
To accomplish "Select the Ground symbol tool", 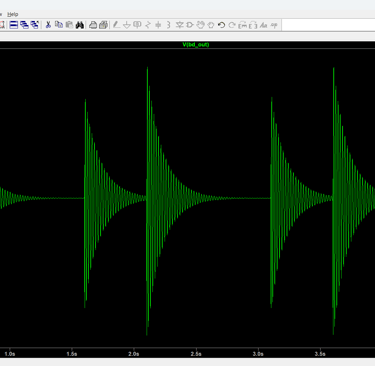I will point(127,25).
